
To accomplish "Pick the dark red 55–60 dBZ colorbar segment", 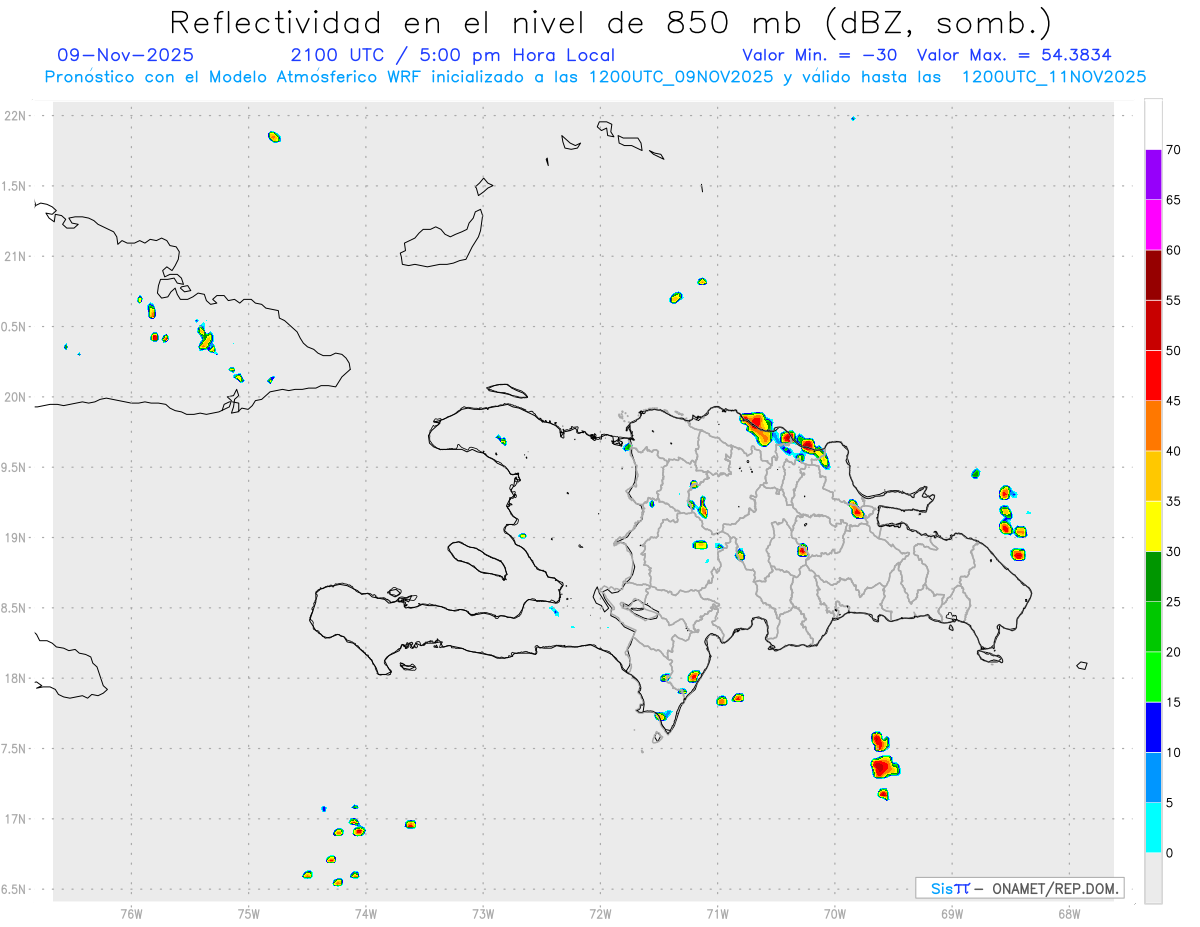I will coord(1153,275).
